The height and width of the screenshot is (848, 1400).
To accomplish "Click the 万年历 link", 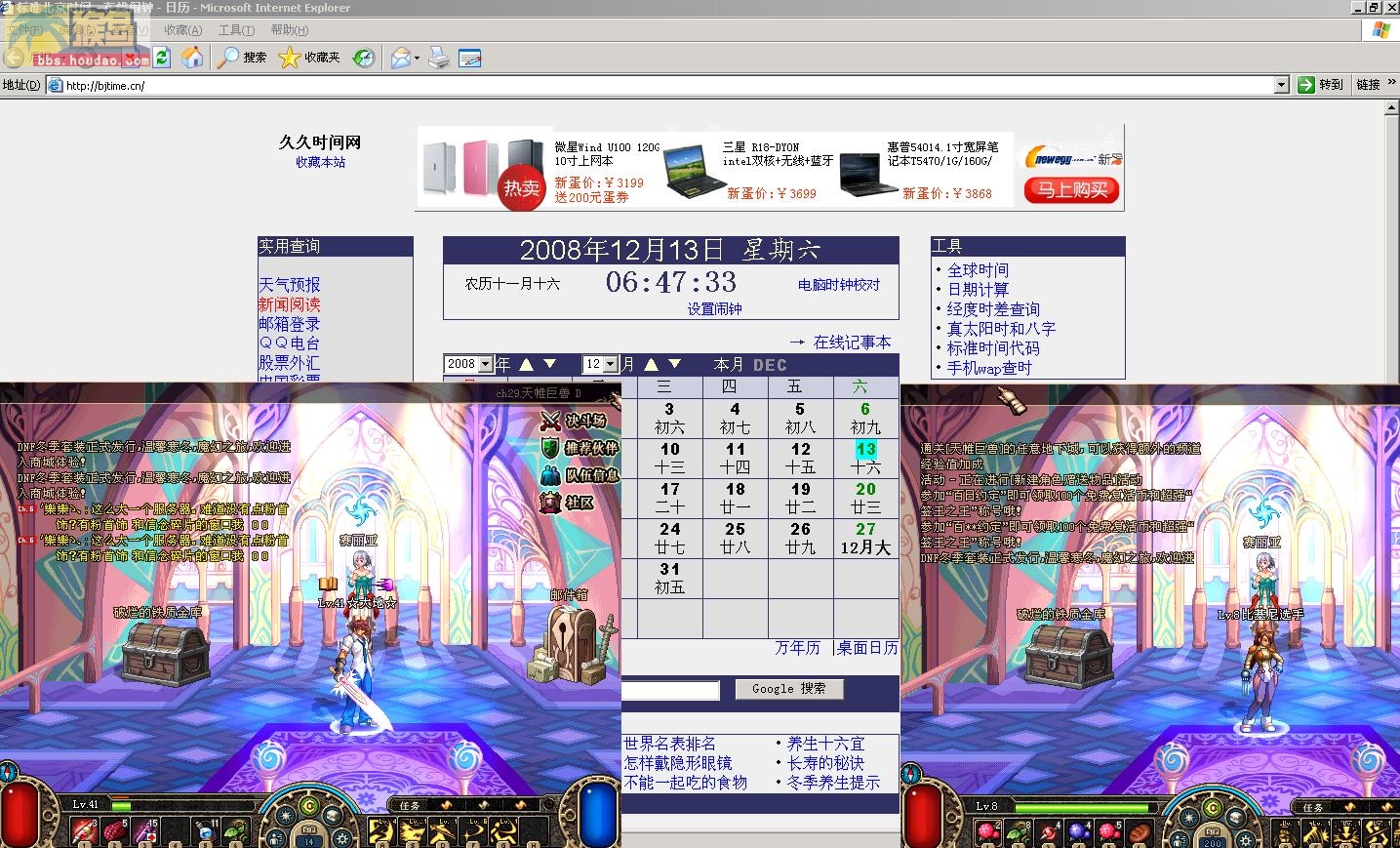I will 797,648.
